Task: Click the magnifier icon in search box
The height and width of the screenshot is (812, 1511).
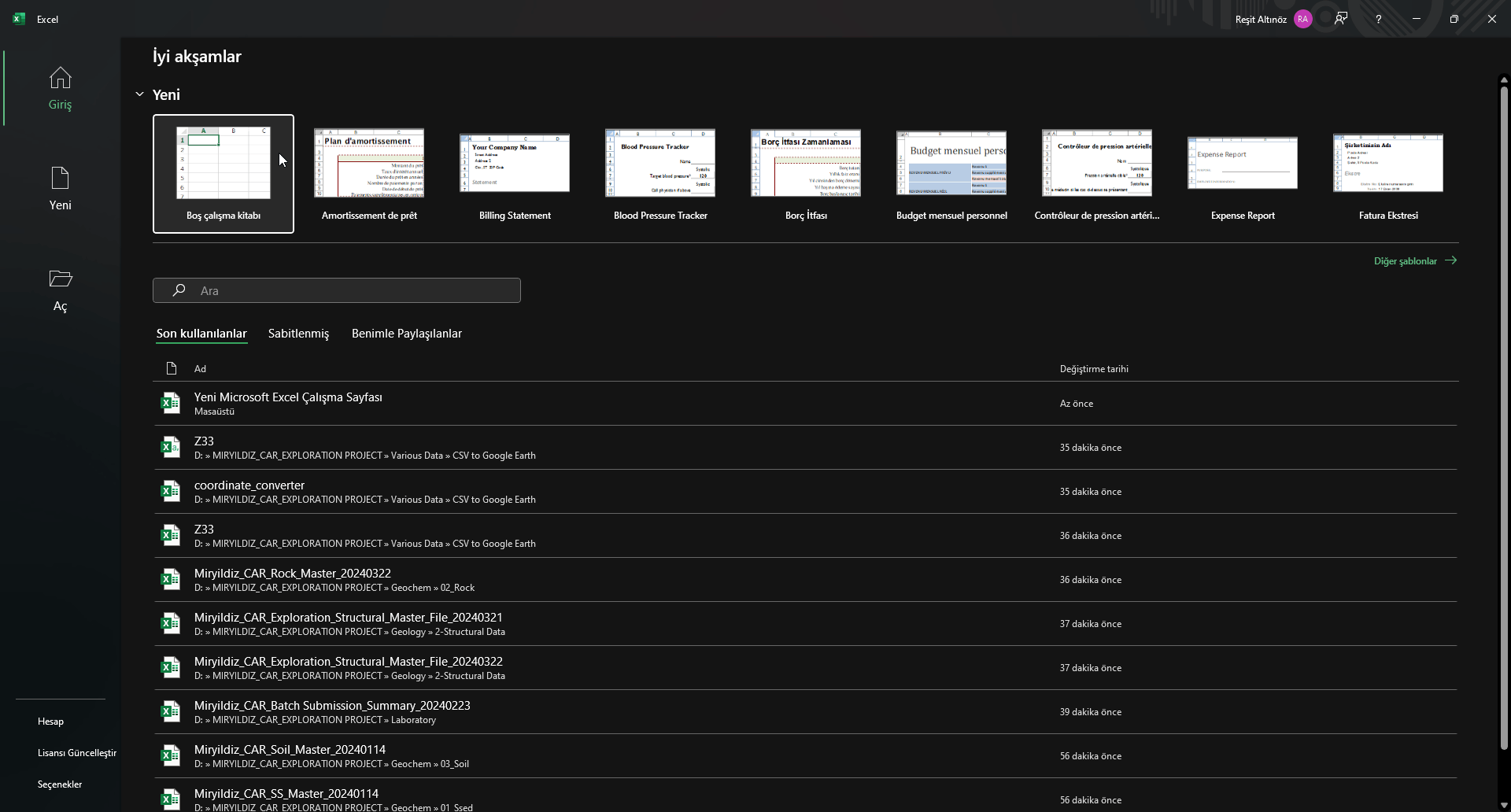Action: (179, 290)
